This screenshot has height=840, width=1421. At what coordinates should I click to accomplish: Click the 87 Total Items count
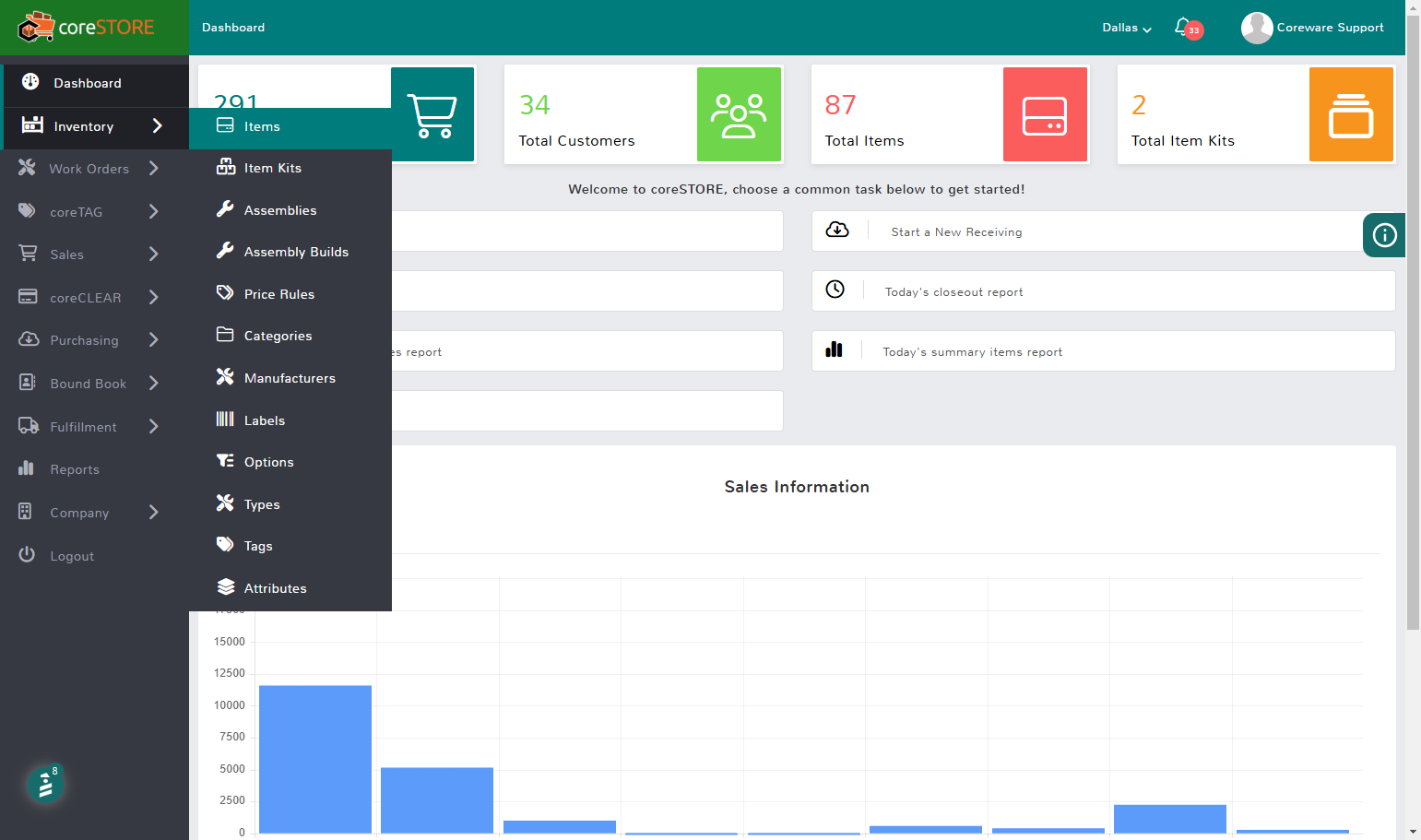coord(840,105)
